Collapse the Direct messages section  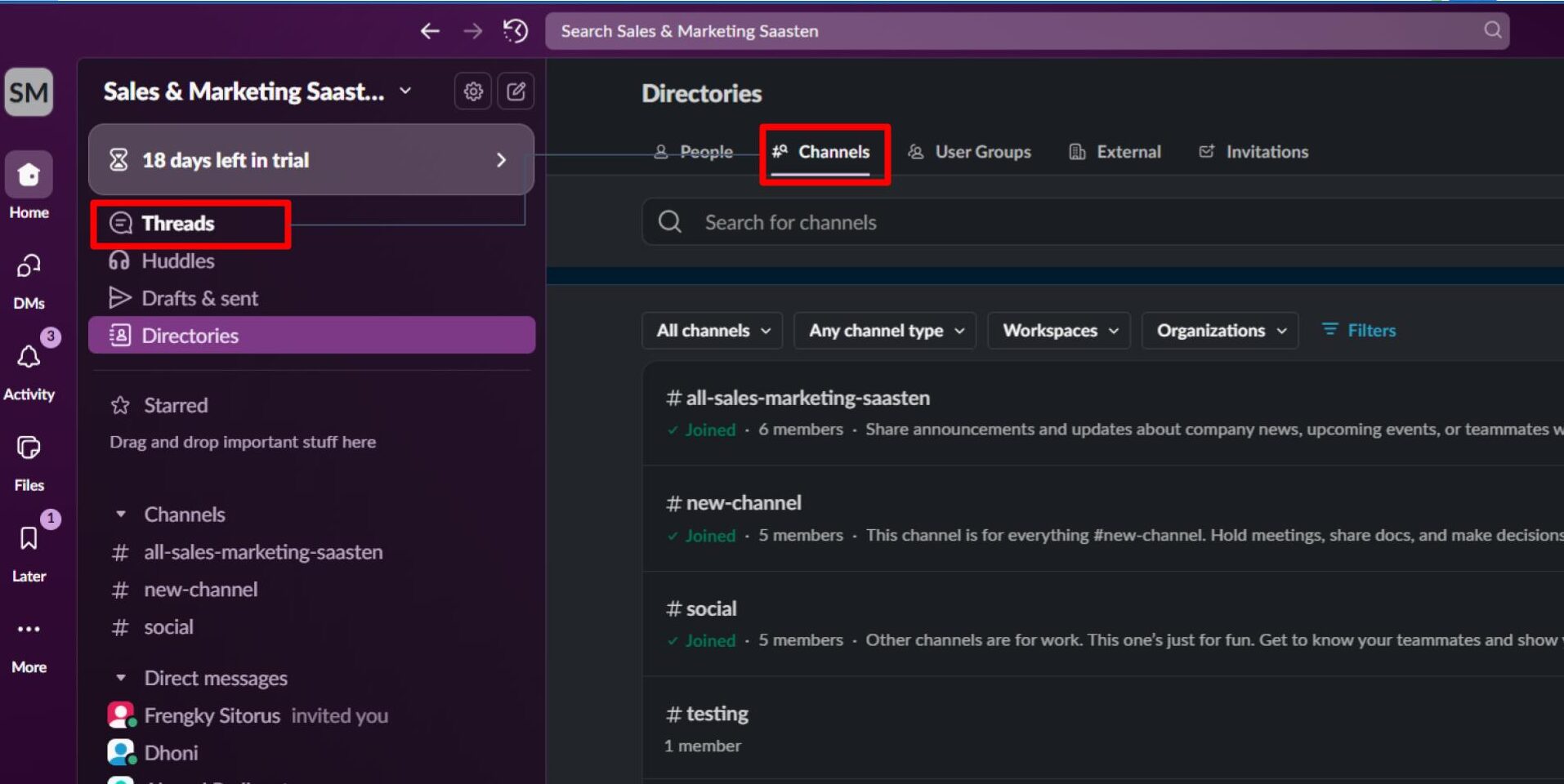pyautogui.click(x=121, y=678)
